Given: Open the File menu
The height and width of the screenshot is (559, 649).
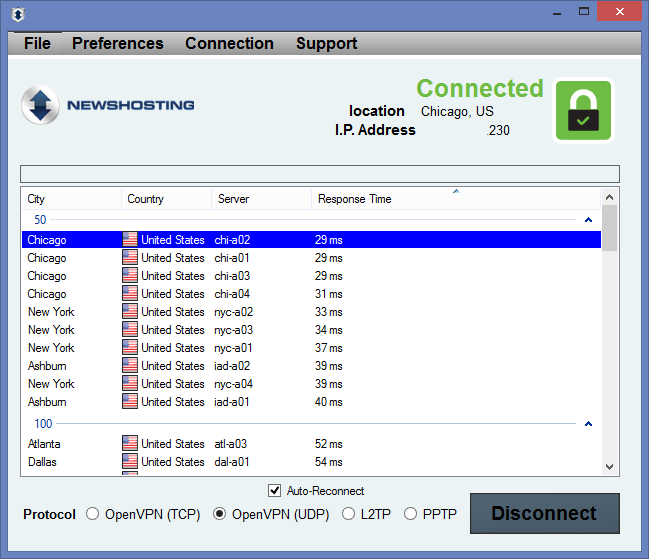Looking at the screenshot, I should click(37, 43).
